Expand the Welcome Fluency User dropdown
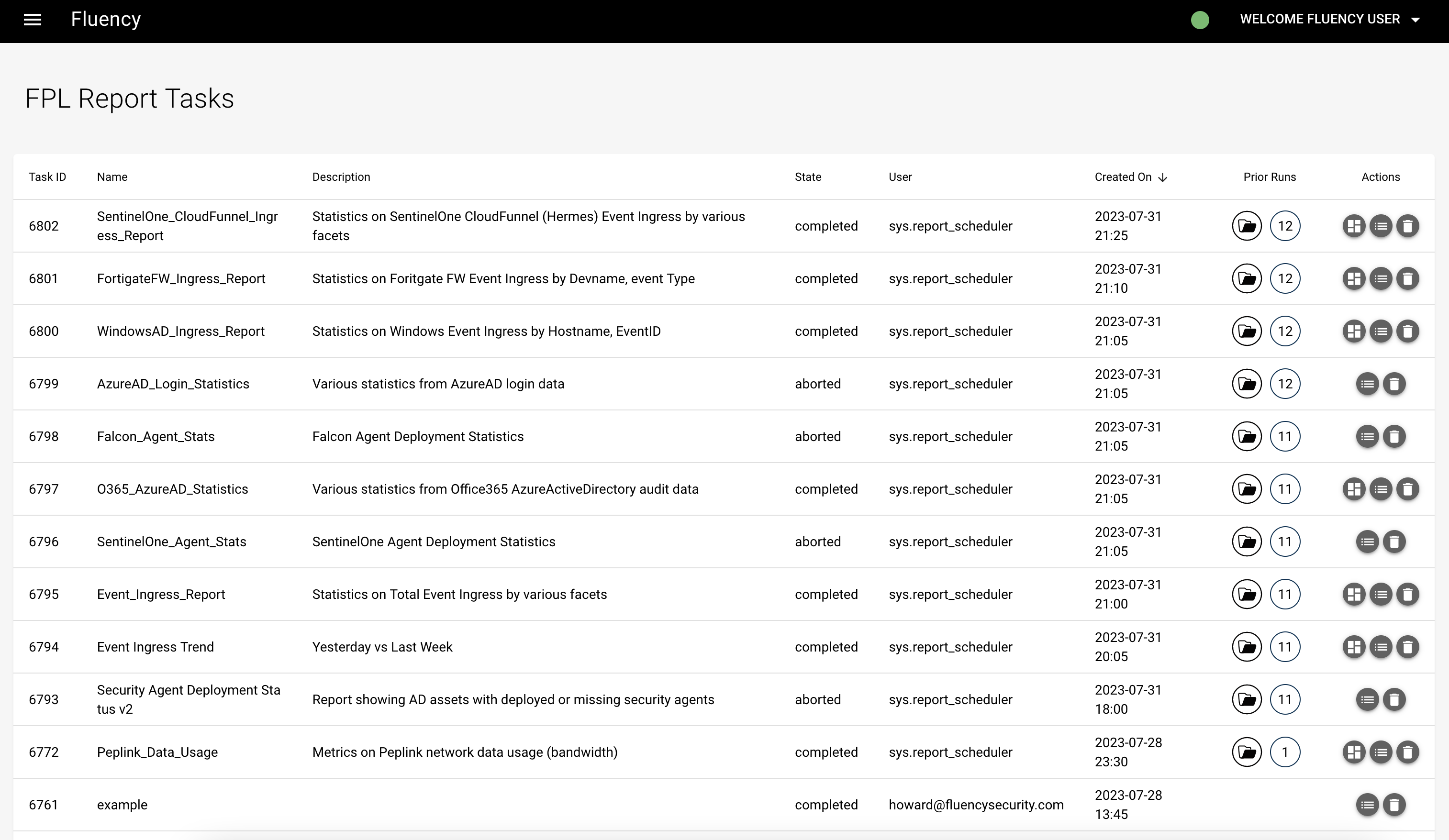Viewport: 1449px width, 840px height. pyautogui.click(x=1329, y=20)
